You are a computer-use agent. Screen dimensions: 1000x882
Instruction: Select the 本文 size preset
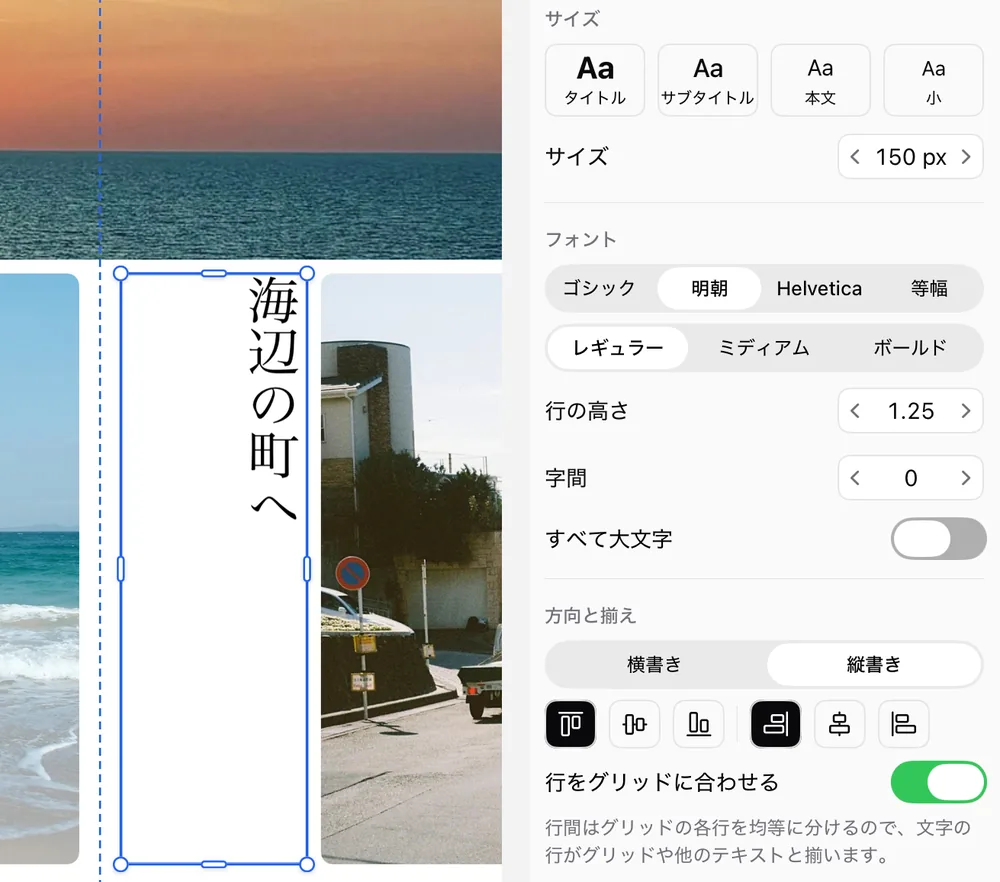(x=820, y=80)
